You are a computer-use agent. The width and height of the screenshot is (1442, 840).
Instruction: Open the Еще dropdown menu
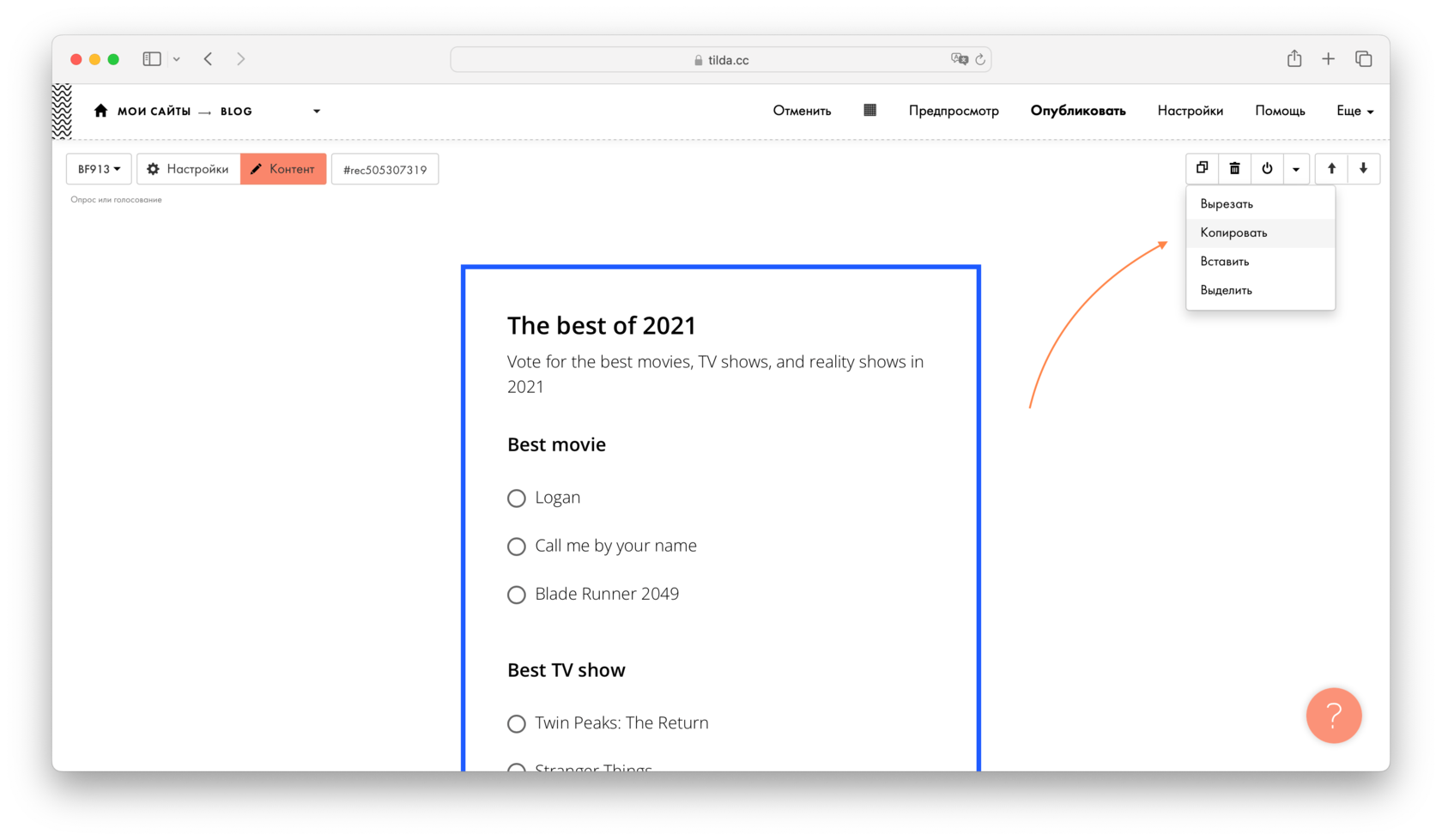pos(1354,111)
